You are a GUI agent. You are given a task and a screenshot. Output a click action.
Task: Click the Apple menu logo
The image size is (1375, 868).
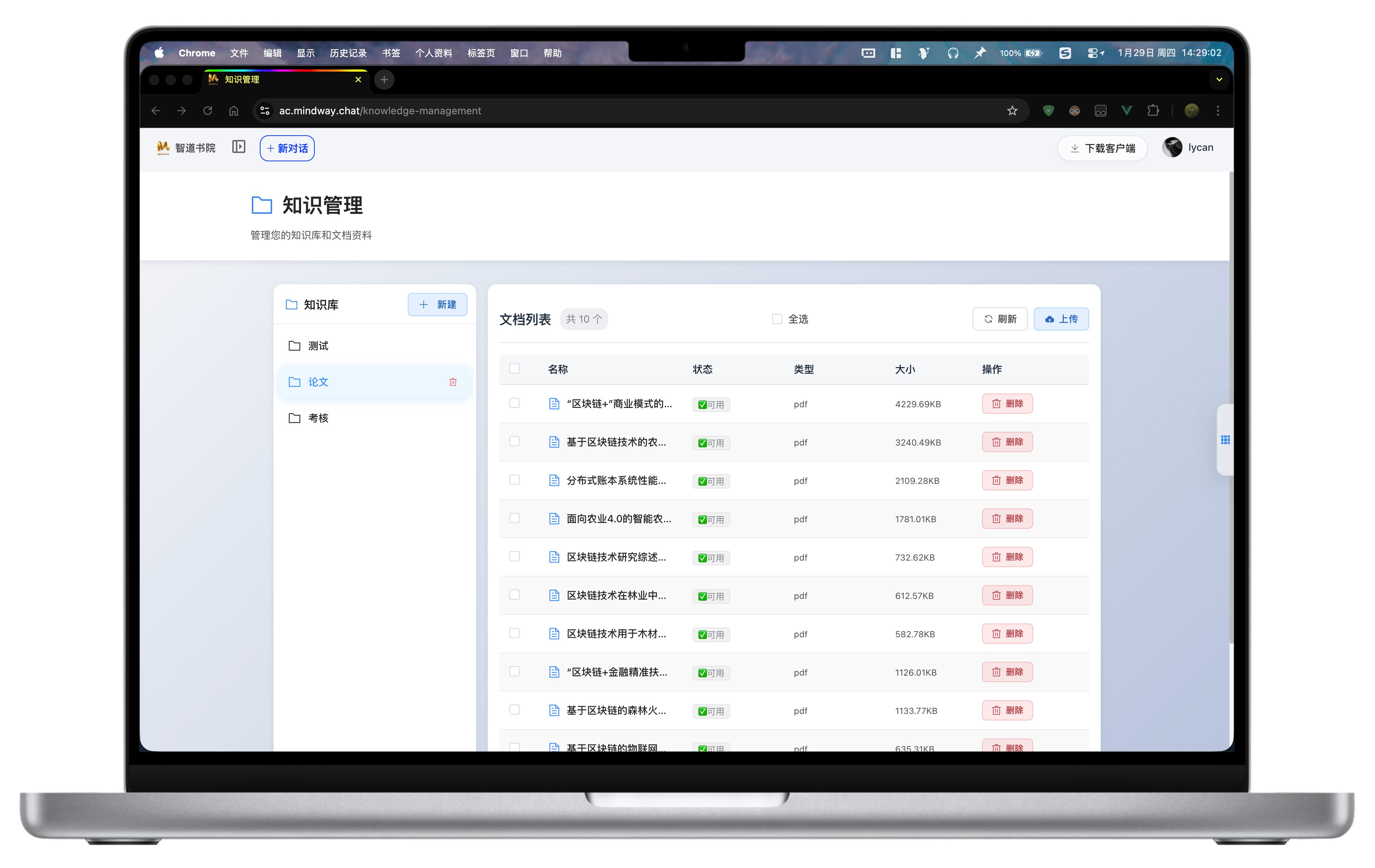pos(159,52)
